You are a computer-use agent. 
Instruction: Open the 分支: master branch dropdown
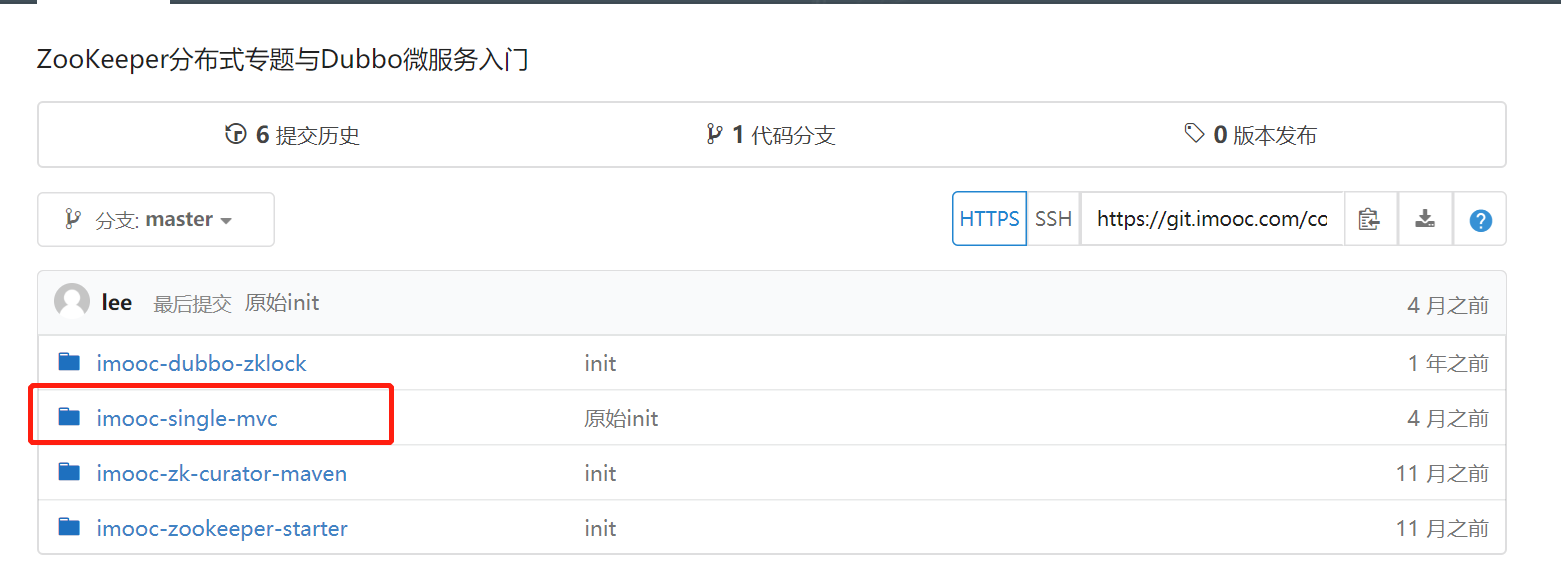[156, 219]
